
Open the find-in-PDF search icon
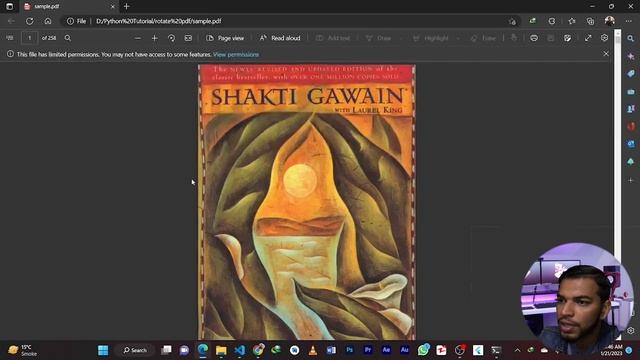point(68,38)
